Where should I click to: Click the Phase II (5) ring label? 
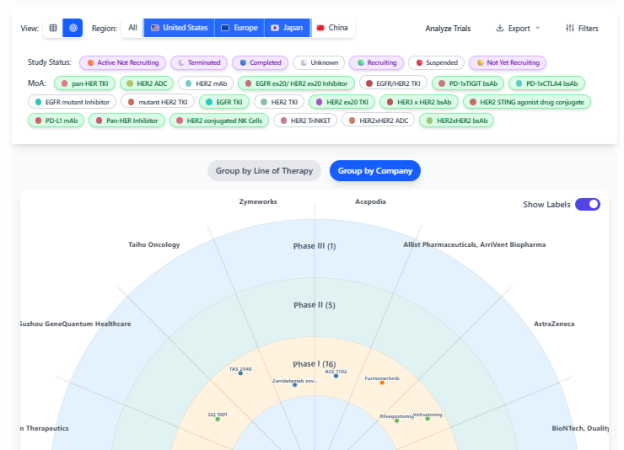pyautogui.click(x=314, y=305)
